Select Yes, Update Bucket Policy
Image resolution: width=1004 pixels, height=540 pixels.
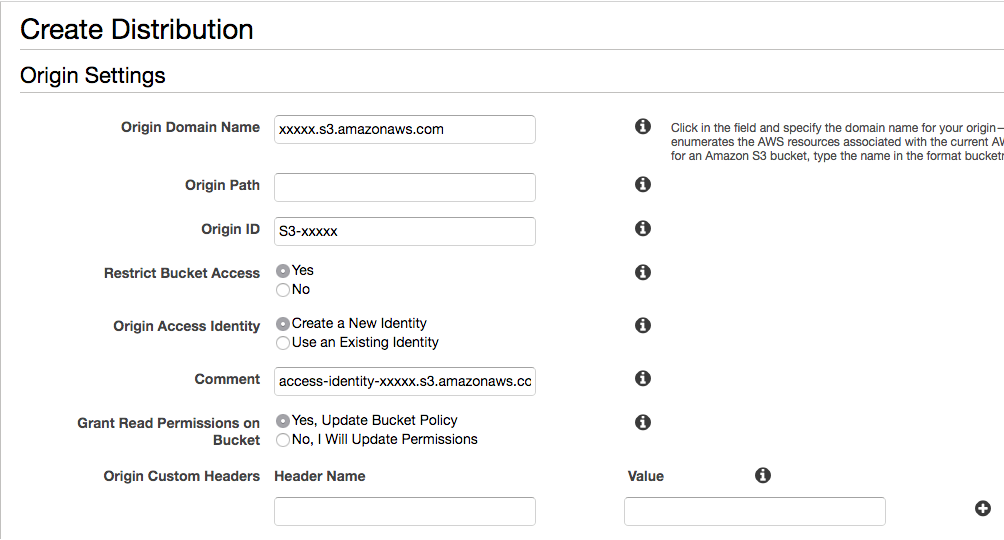tap(283, 421)
